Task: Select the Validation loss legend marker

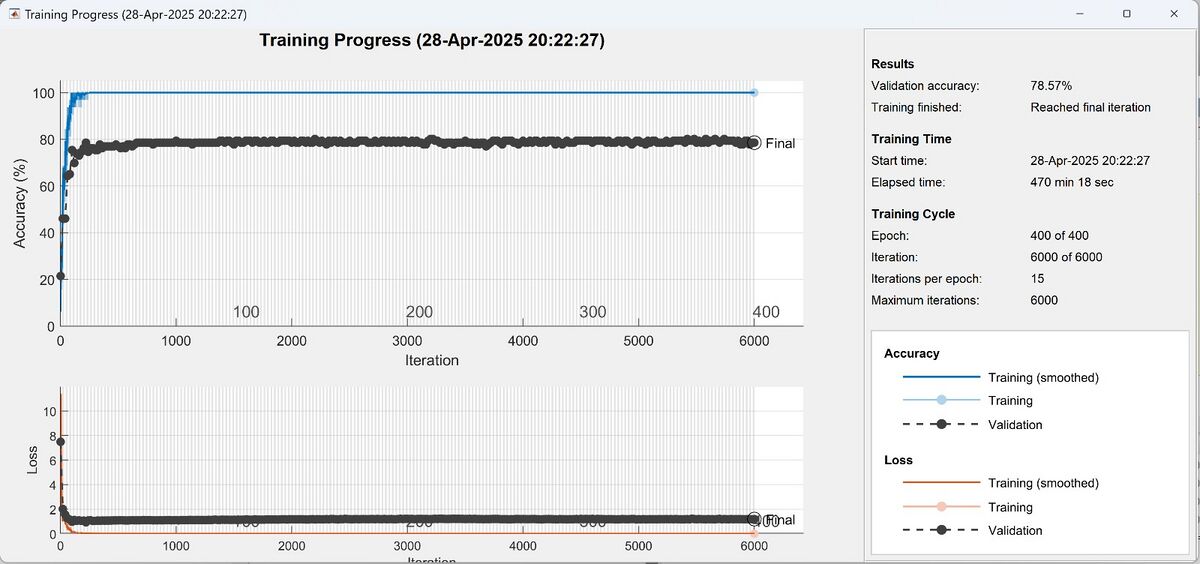Action: pos(941,531)
